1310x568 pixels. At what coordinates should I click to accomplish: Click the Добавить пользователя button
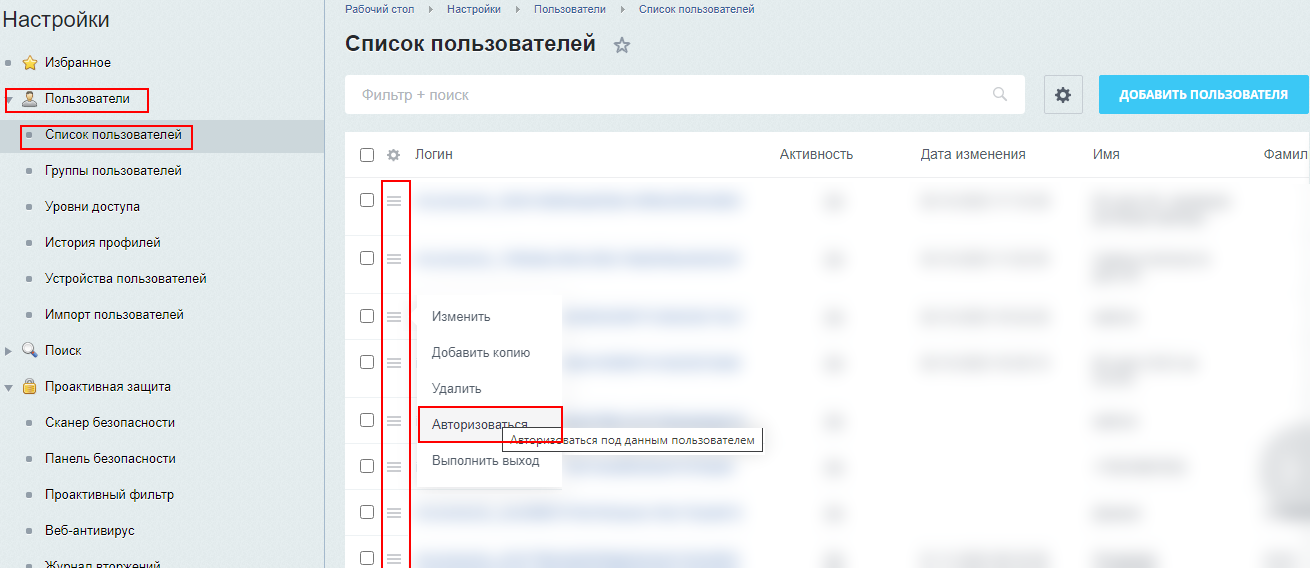point(1203,95)
